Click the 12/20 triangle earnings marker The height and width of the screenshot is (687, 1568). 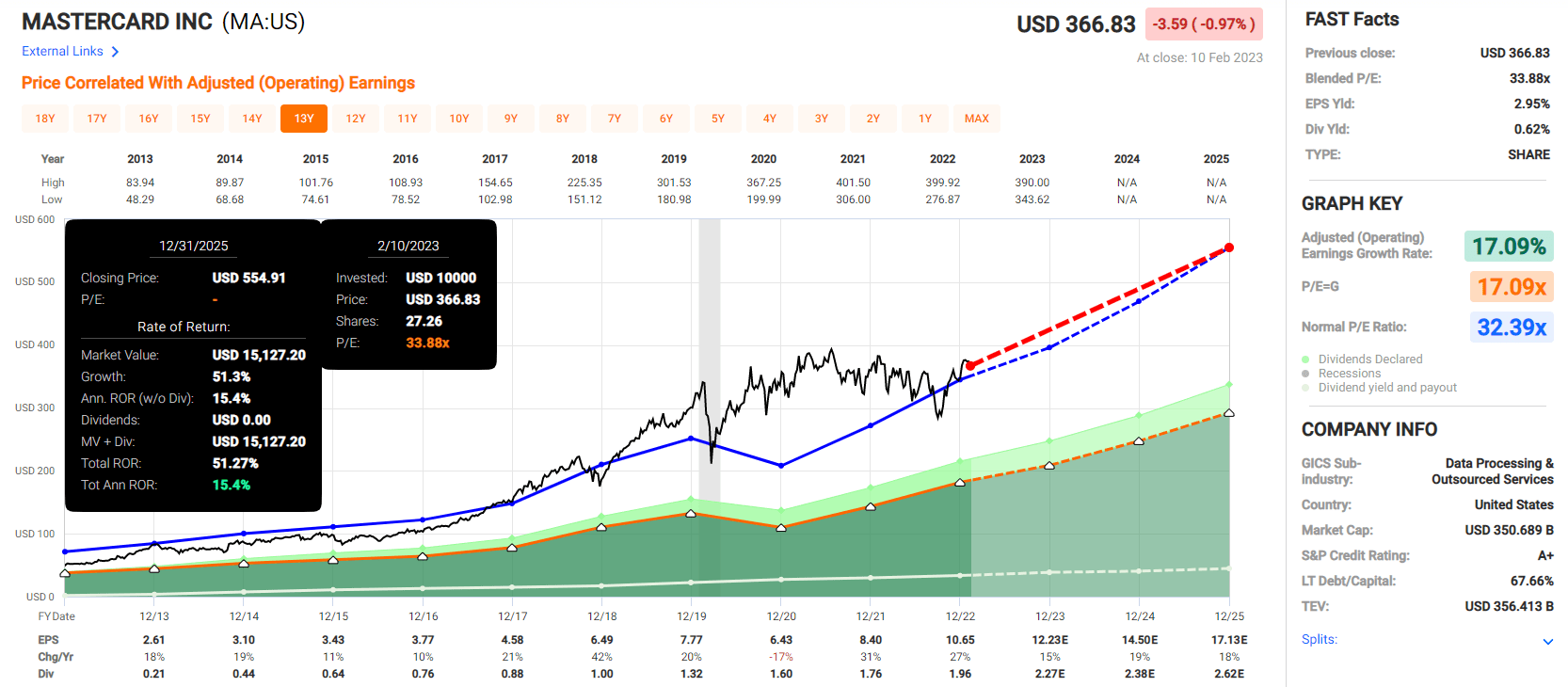pyautogui.click(x=780, y=528)
